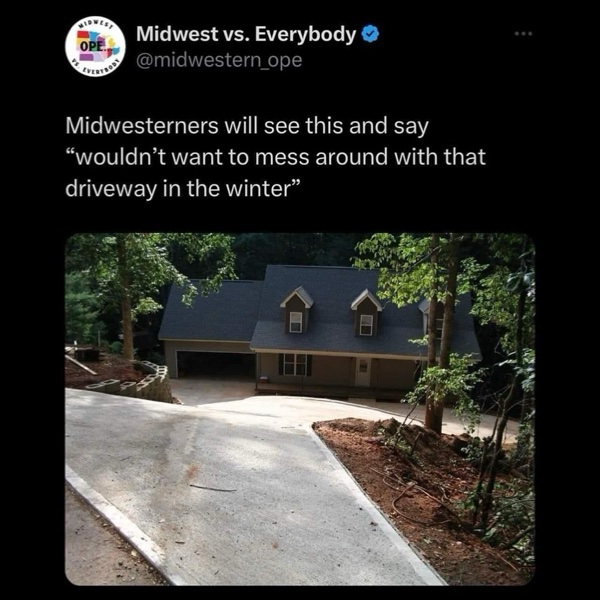
Task: Click the dark shingled roof above the garage
Action: 211,311
